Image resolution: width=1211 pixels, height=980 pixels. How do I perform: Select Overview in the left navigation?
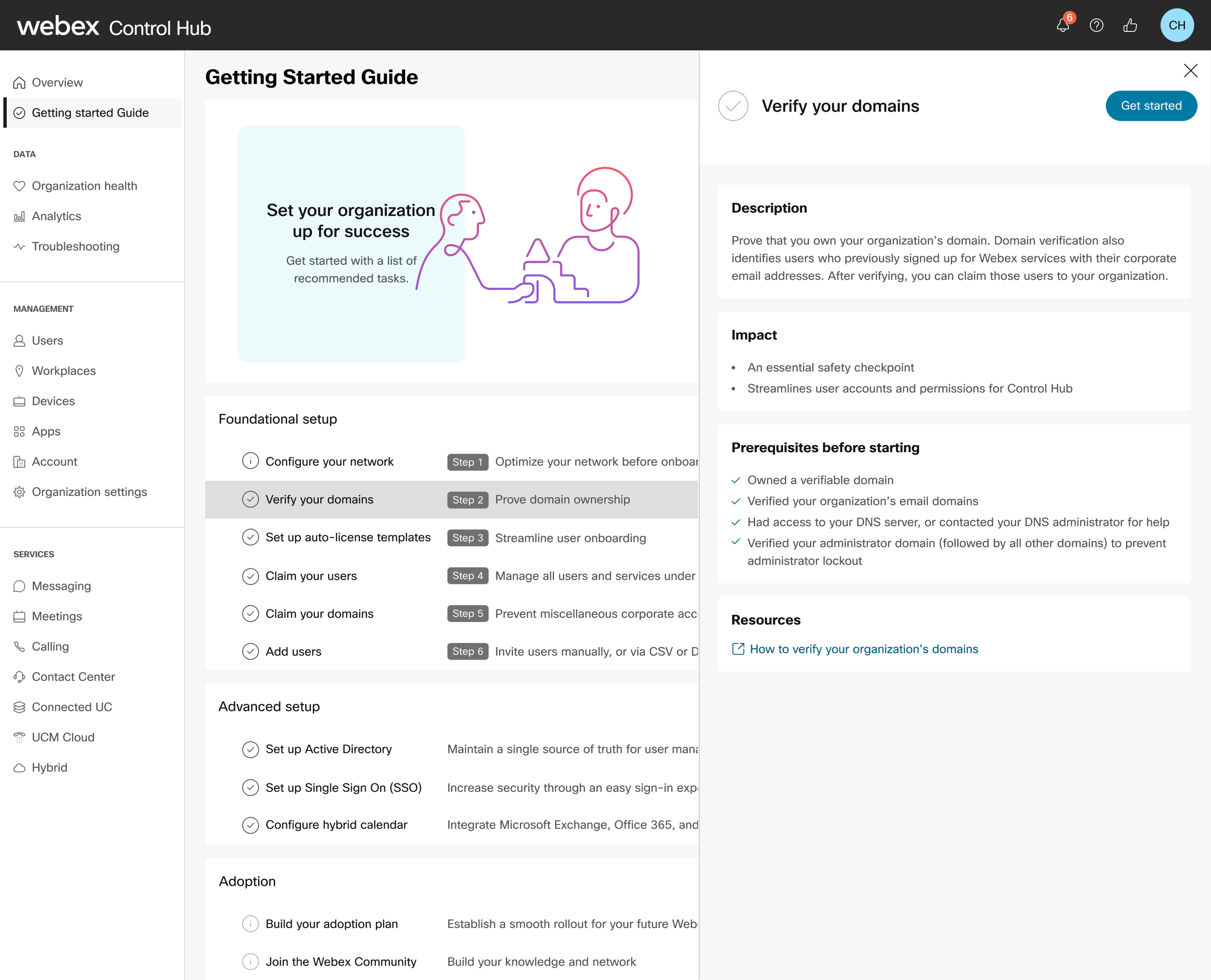click(x=57, y=82)
